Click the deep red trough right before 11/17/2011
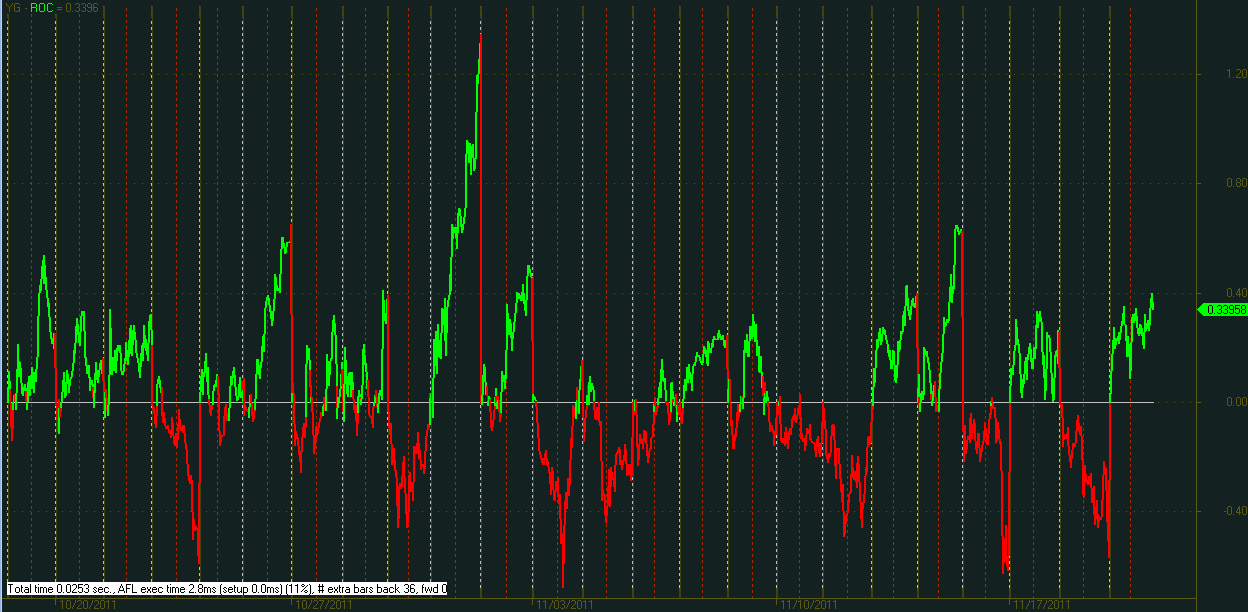 (x=1005, y=570)
